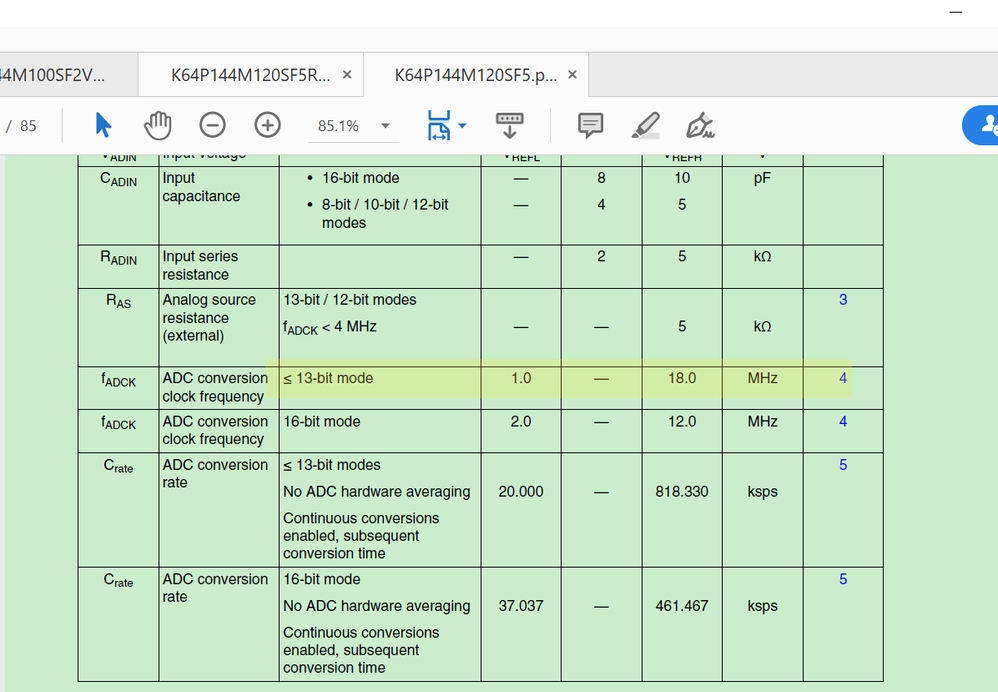Viewport: 998px width, 692px height.
Task: Click the total page count 85
Action: tap(28, 126)
